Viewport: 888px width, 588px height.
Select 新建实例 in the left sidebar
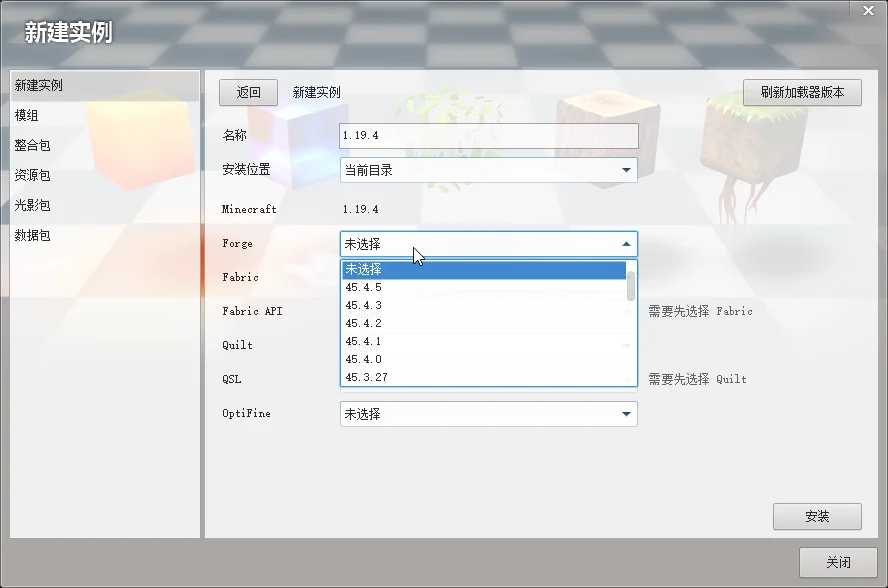[105, 86]
